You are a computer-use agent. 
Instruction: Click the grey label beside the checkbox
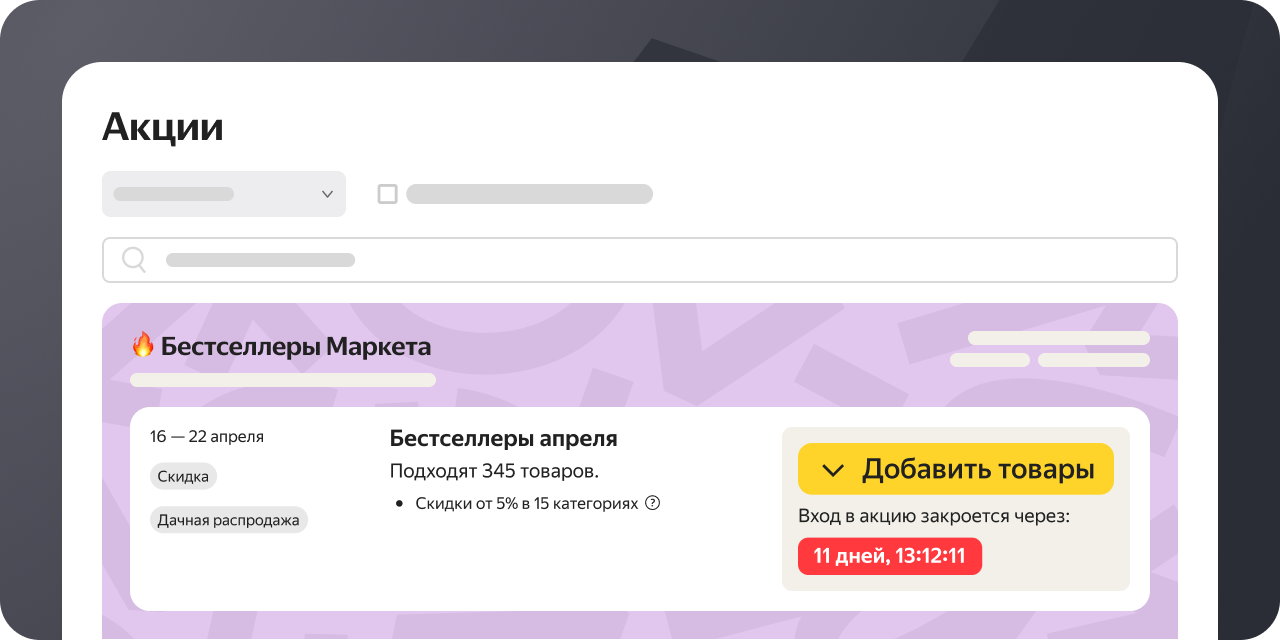point(529,194)
